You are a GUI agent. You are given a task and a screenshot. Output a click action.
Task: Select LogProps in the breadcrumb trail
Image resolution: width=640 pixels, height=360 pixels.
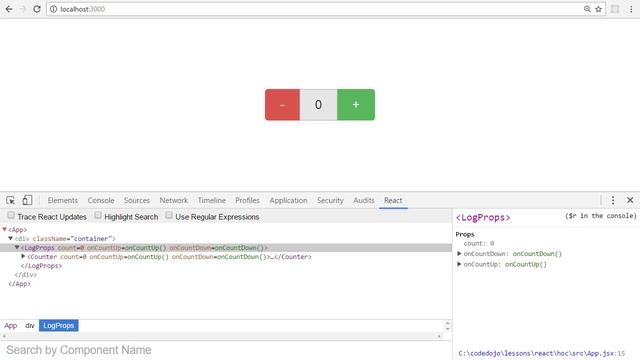point(59,326)
